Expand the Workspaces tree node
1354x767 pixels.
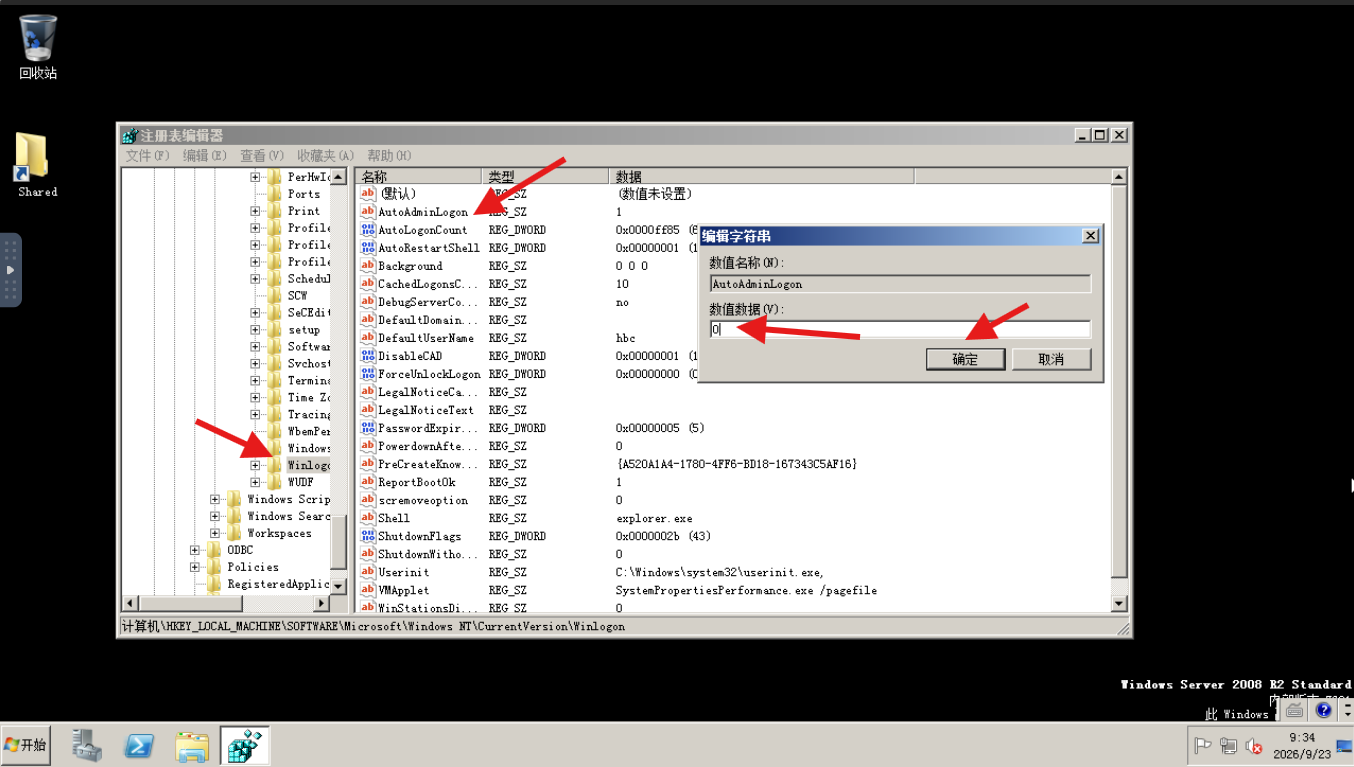click(x=215, y=533)
